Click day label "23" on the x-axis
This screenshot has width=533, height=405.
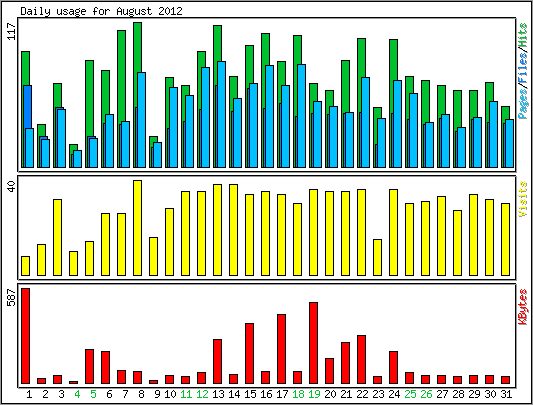(x=378, y=394)
